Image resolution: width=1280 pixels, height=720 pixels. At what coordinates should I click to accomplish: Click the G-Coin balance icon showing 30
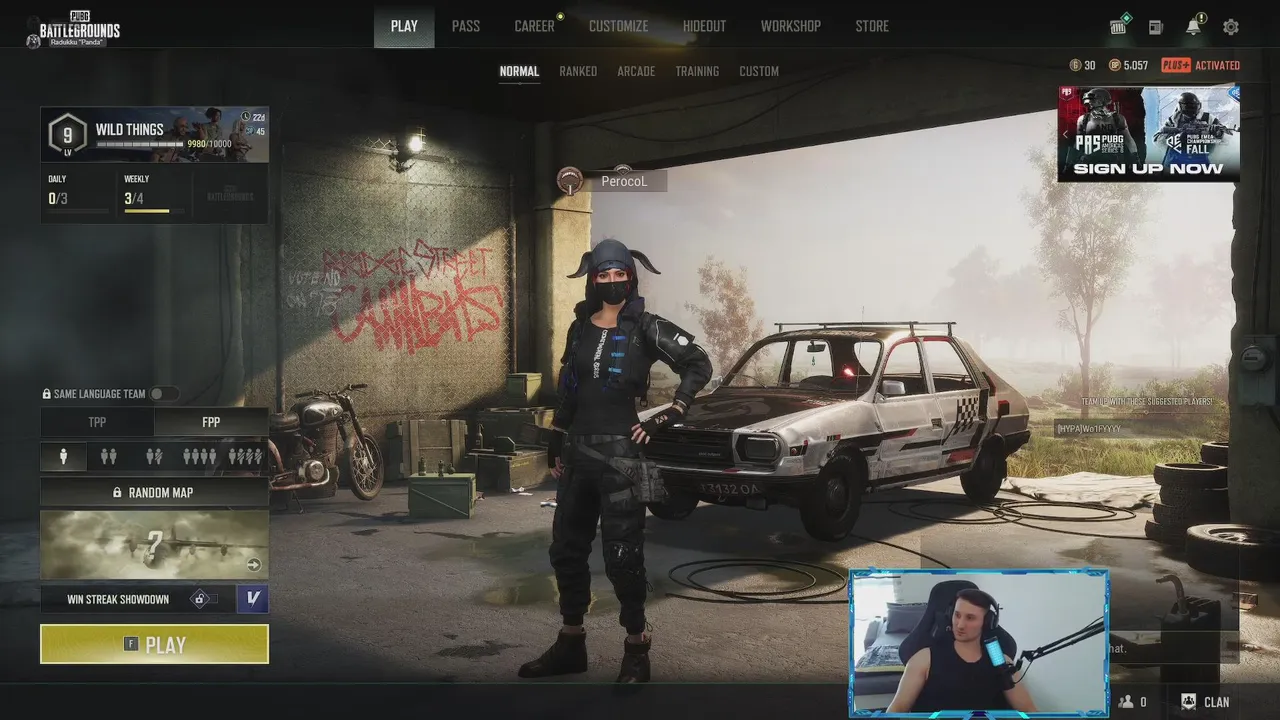1076,65
